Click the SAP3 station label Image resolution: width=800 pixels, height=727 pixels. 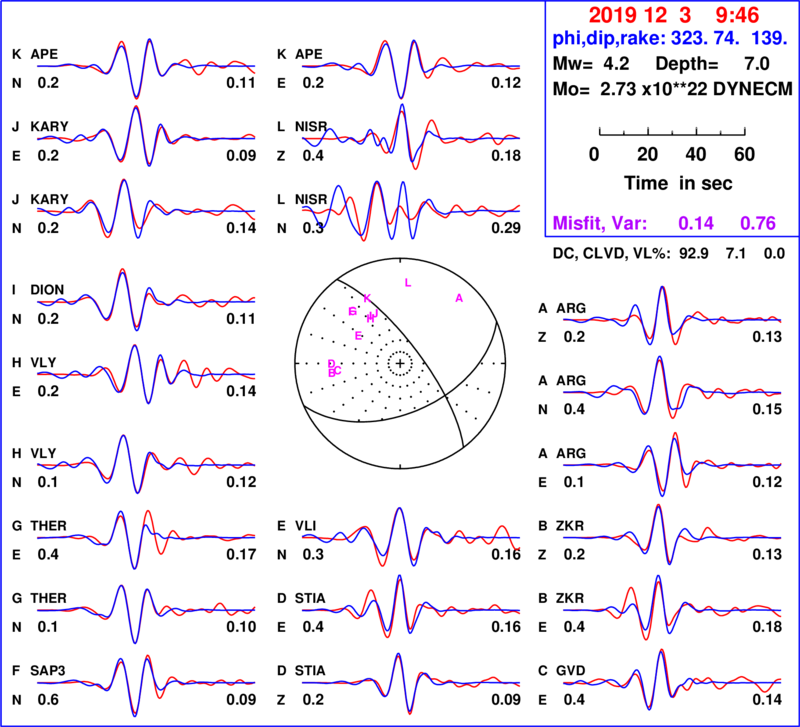click(48, 670)
